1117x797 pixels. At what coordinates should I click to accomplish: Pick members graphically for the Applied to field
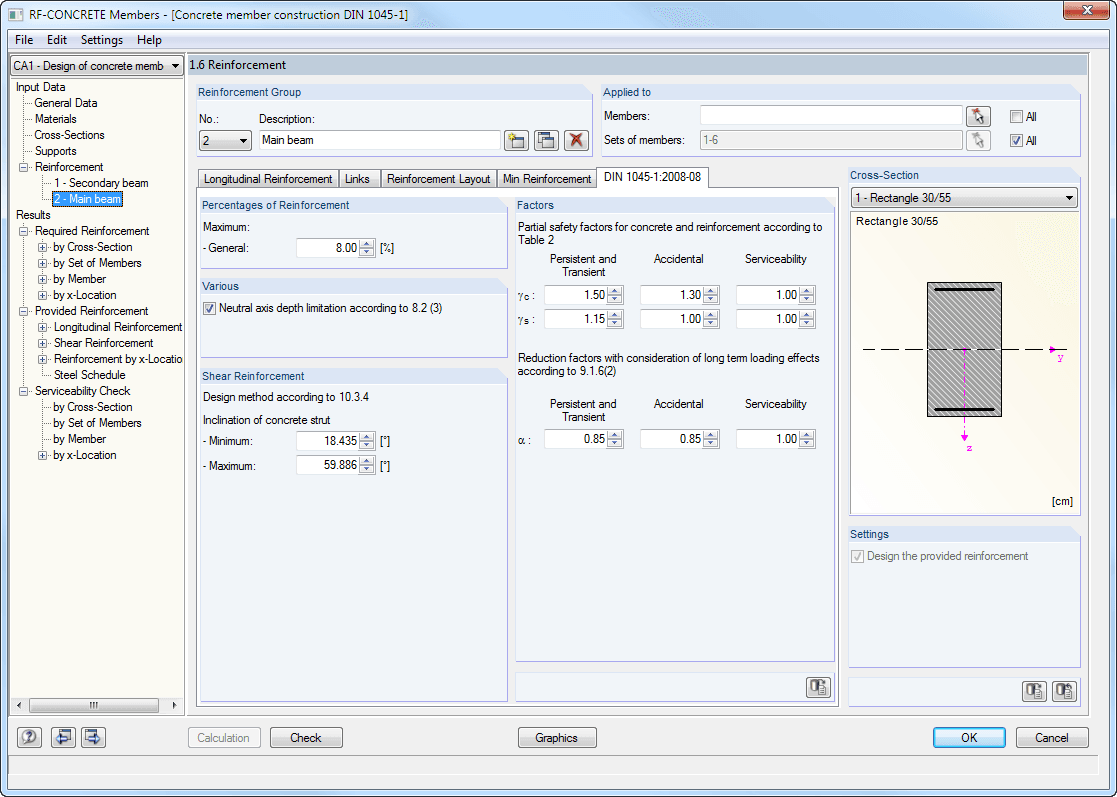click(x=978, y=116)
